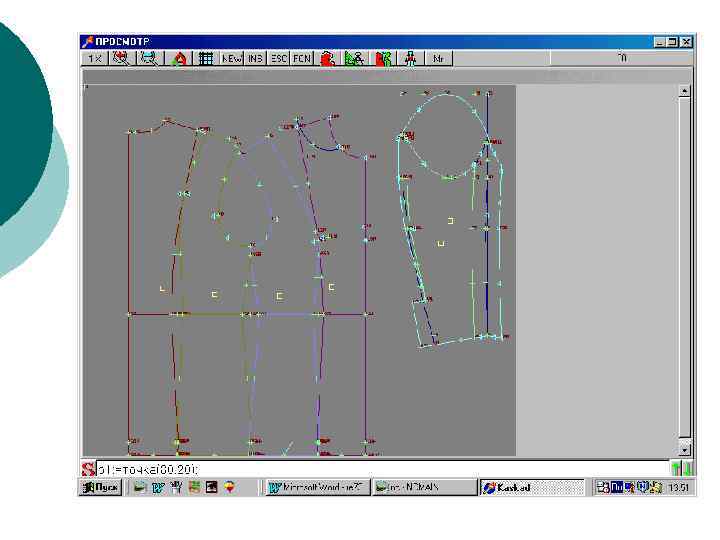Click the scroll up arrow

684,91
